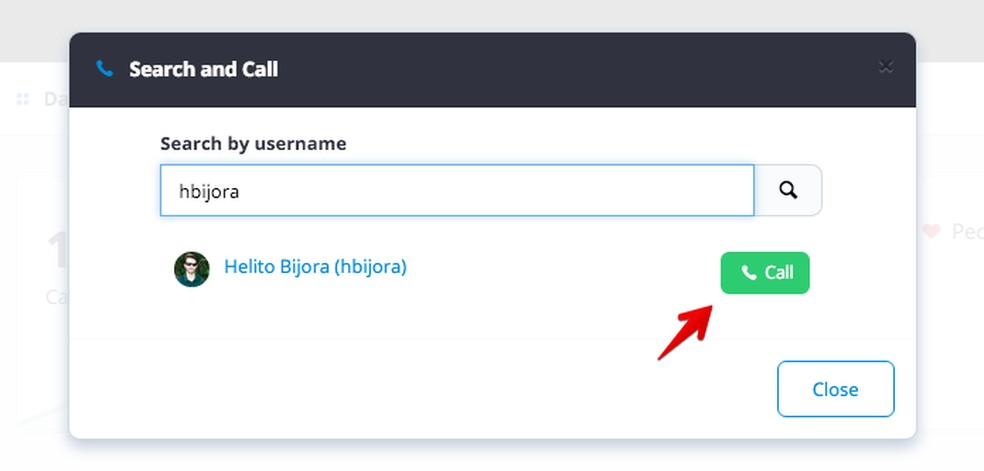Click the magnifying glass search button
Screen dimensions: 984x471
pos(788,190)
